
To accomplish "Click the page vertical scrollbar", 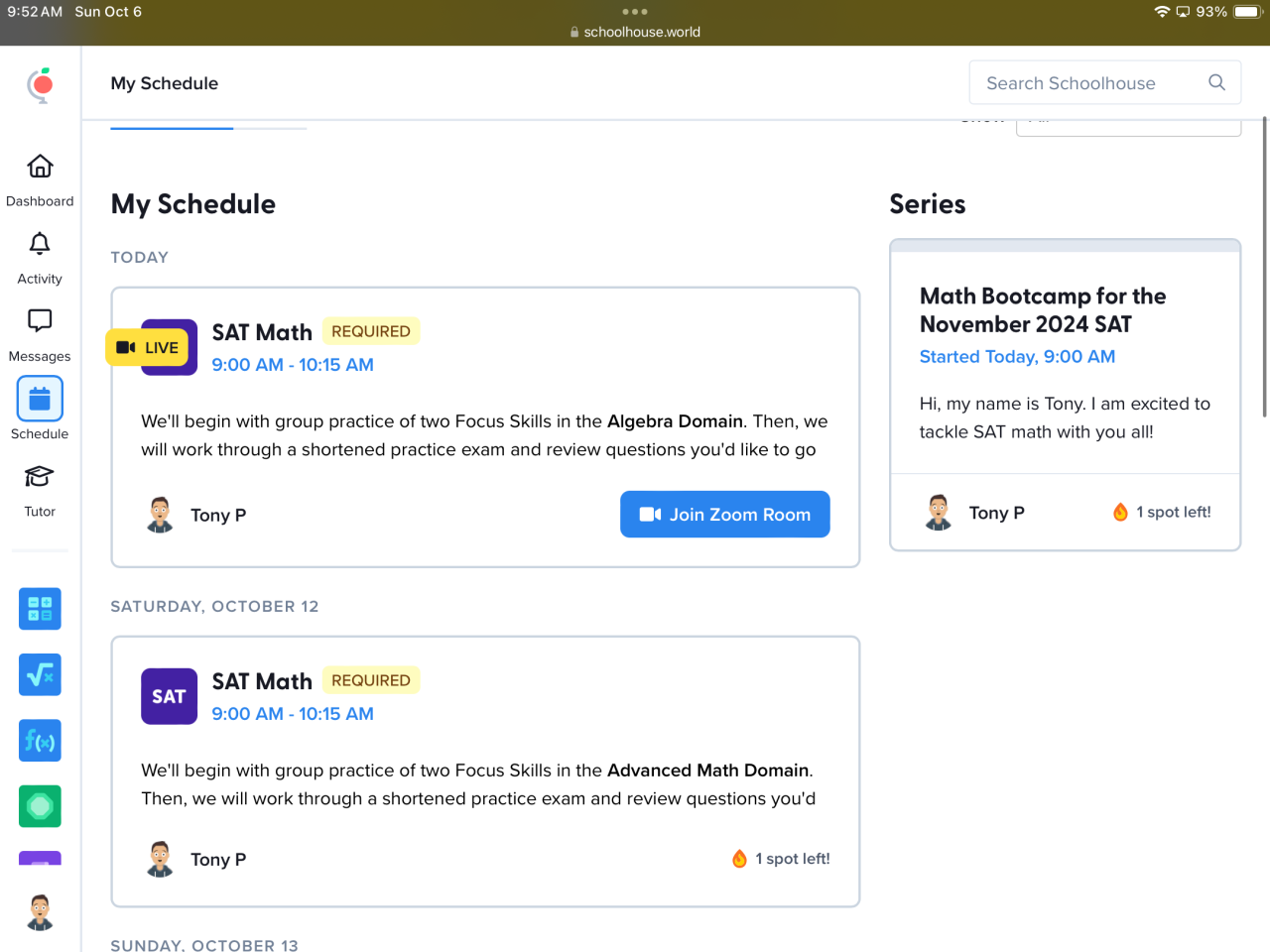I will click(x=1264, y=268).
